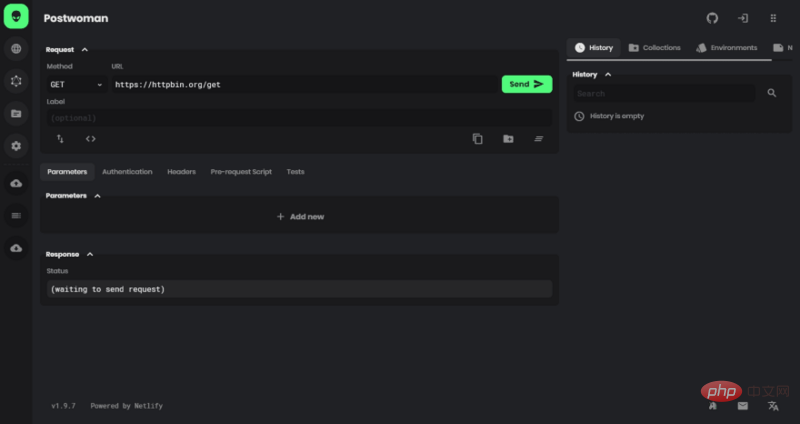Click the Postwoman title text
Viewport: 800px width, 424px height.
pyautogui.click(x=76, y=18)
